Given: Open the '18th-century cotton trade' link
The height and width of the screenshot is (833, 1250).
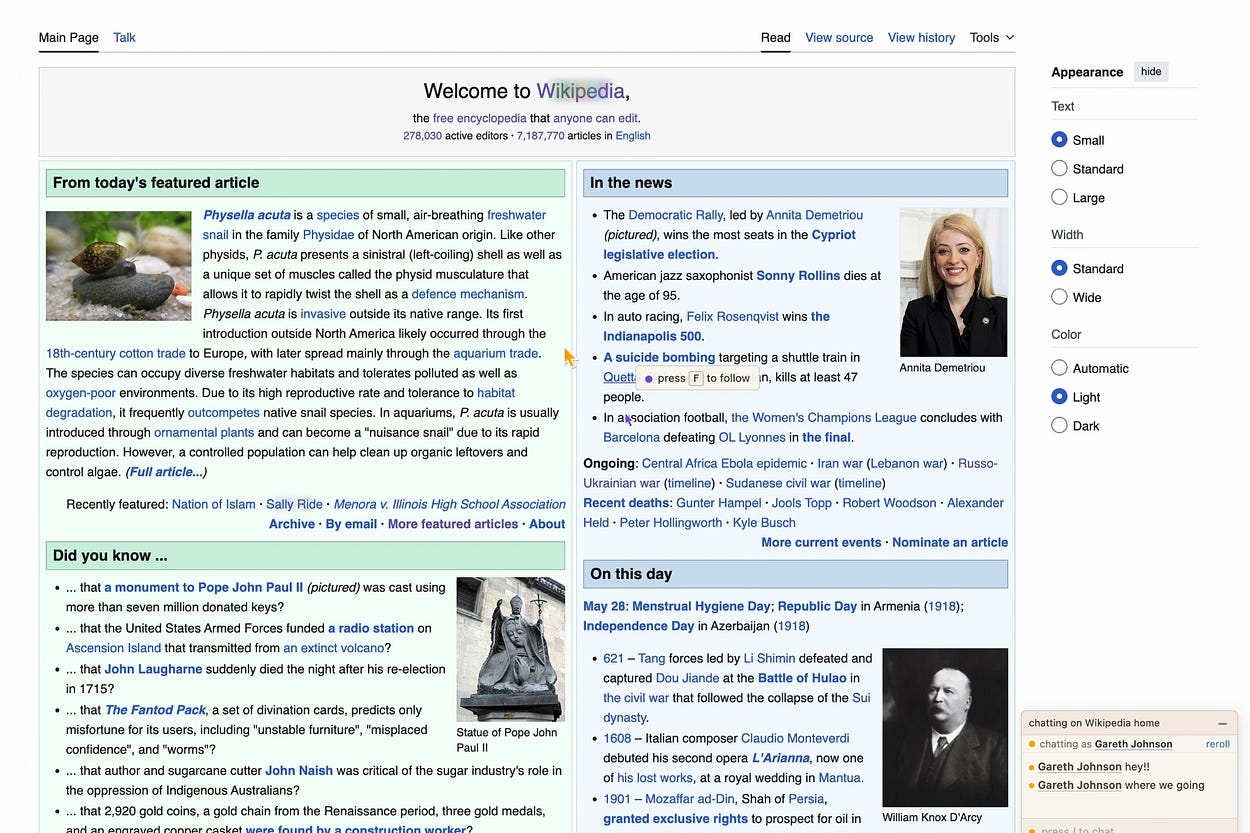Looking at the screenshot, I should coord(116,353).
